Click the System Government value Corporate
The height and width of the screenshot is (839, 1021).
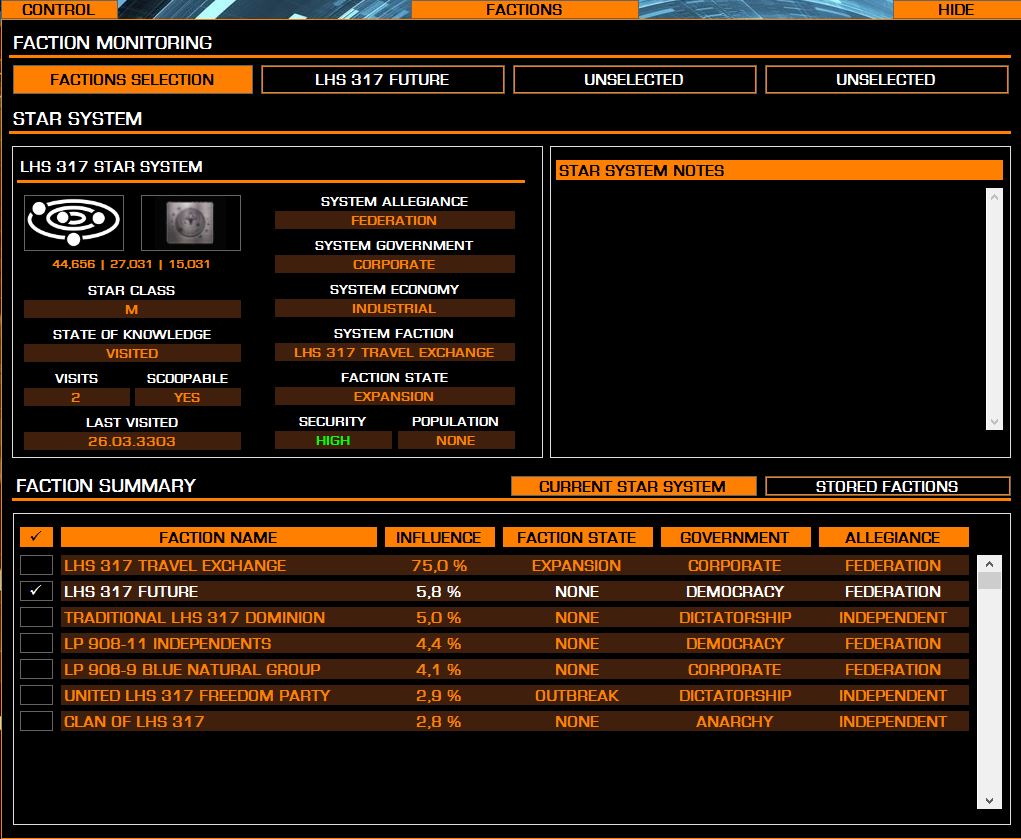click(x=395, y=264)
